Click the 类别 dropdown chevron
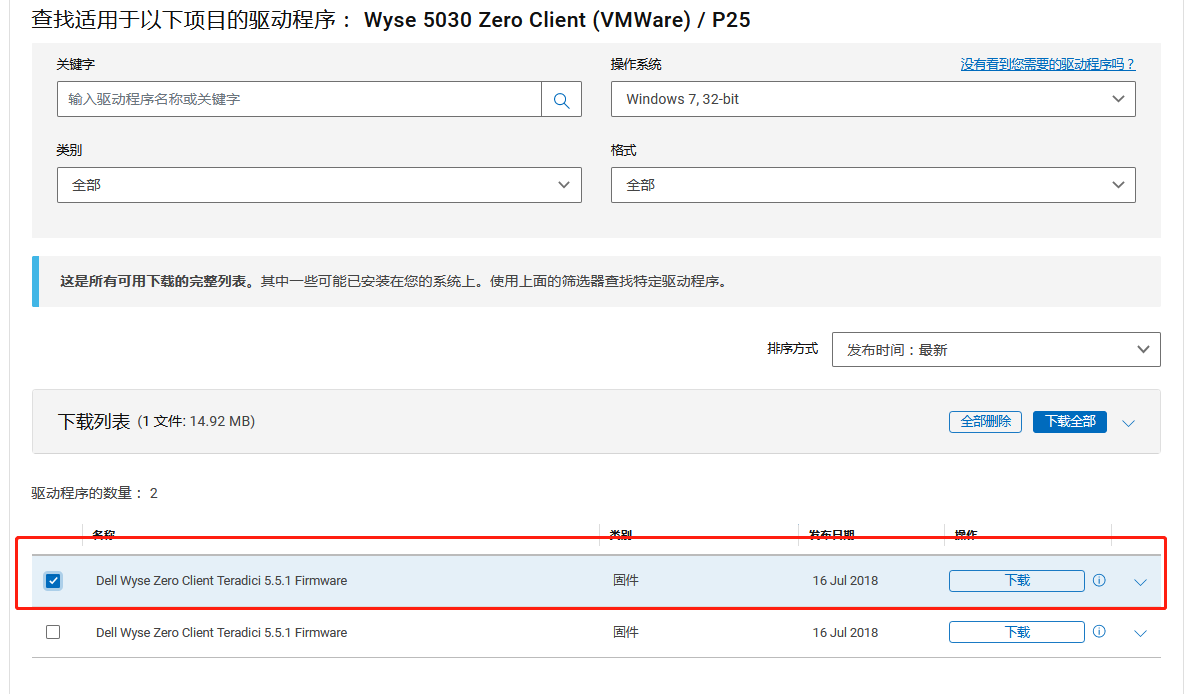This screenshot has height=694, width=1190. (563, 184)
